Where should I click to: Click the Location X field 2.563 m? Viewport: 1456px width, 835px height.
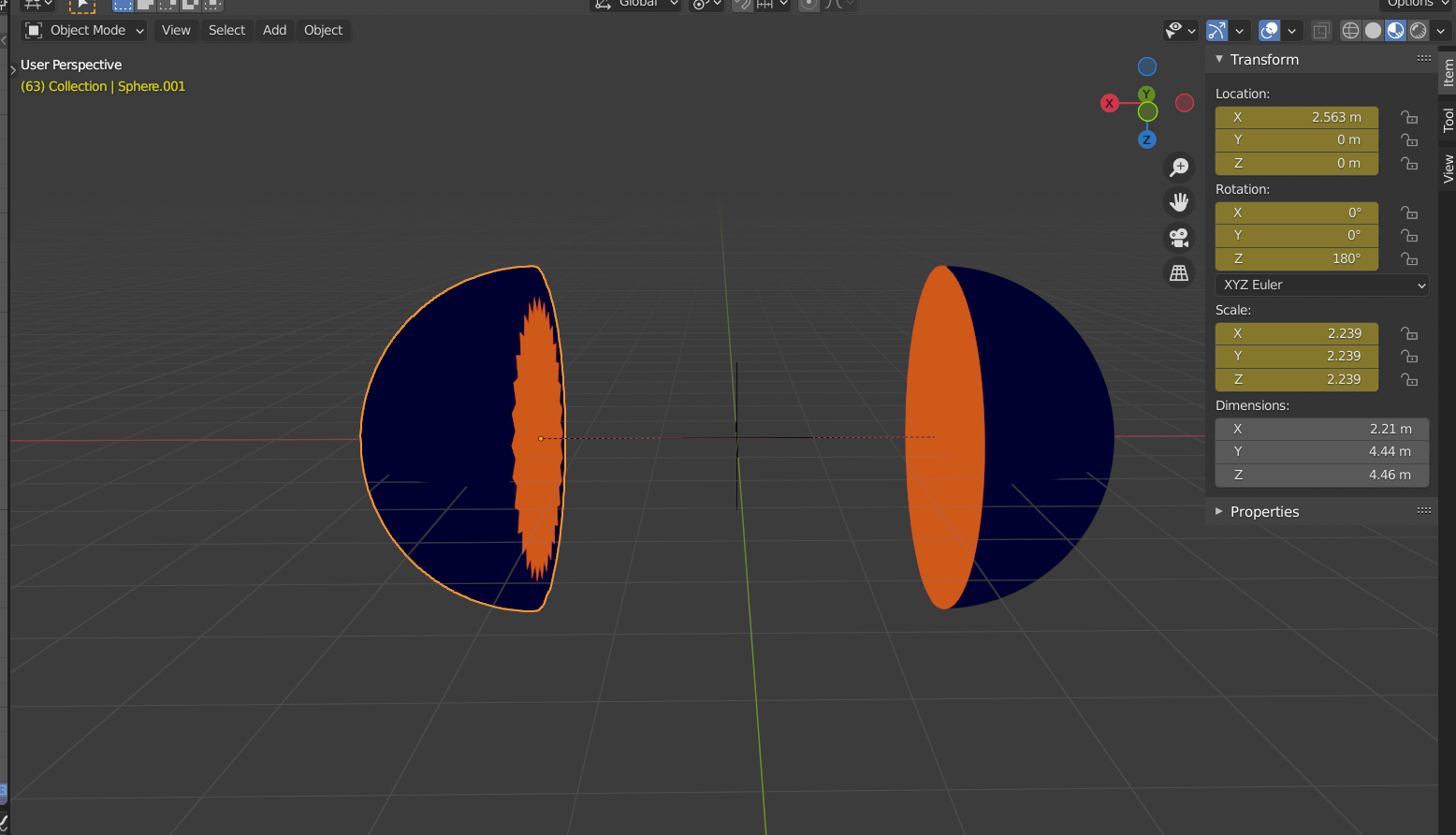click(x=1297, y=117)
